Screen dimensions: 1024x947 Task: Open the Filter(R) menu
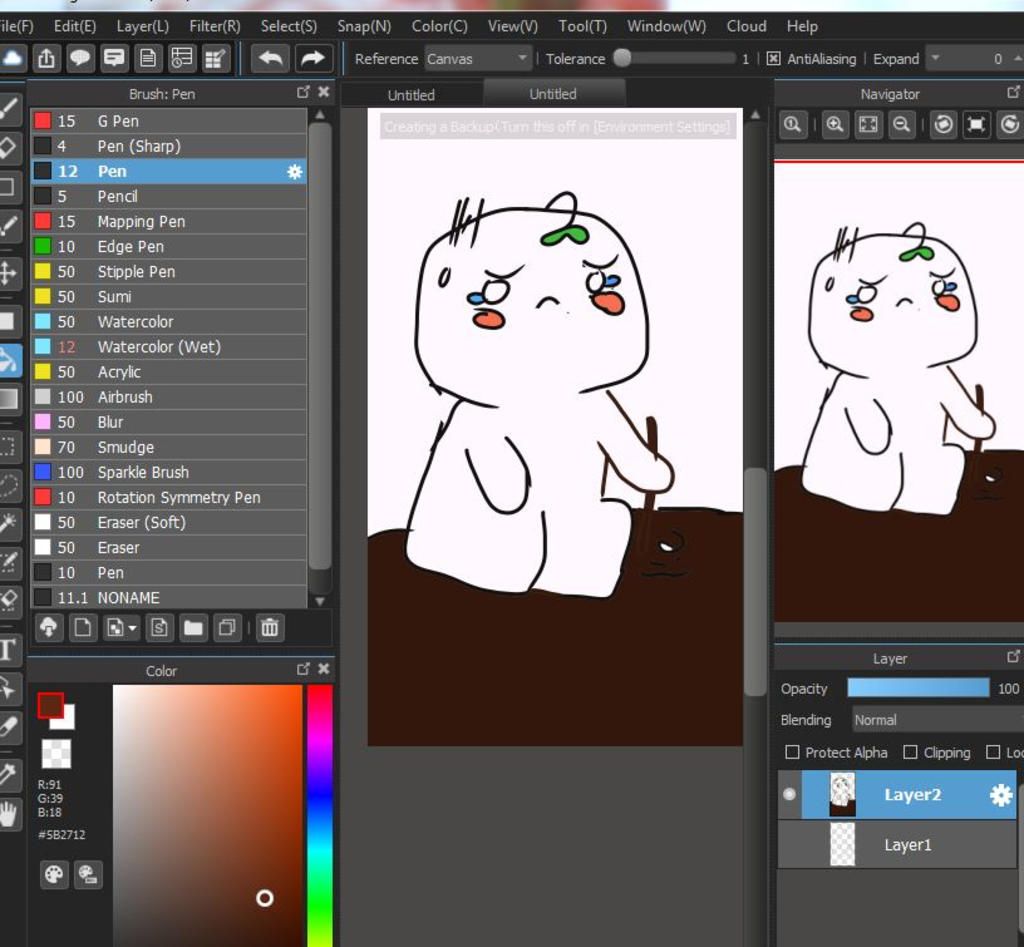click(x=215, y=26)
